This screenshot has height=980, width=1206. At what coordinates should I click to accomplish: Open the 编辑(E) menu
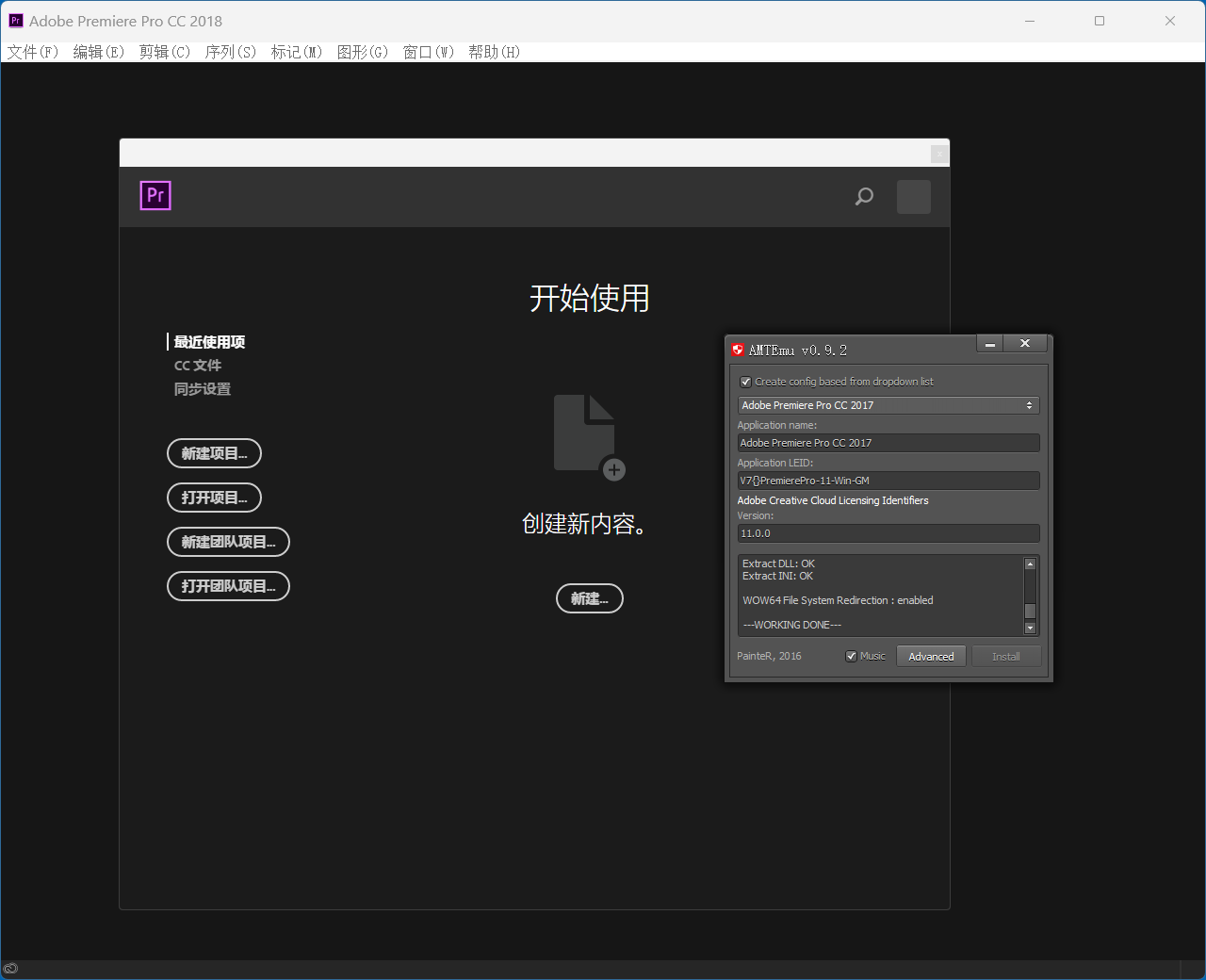(99, 52)
